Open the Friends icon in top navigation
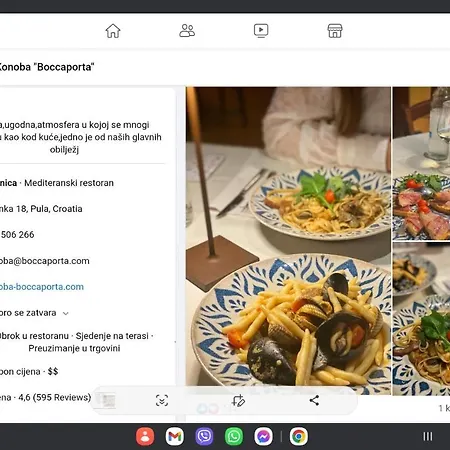 187,31
